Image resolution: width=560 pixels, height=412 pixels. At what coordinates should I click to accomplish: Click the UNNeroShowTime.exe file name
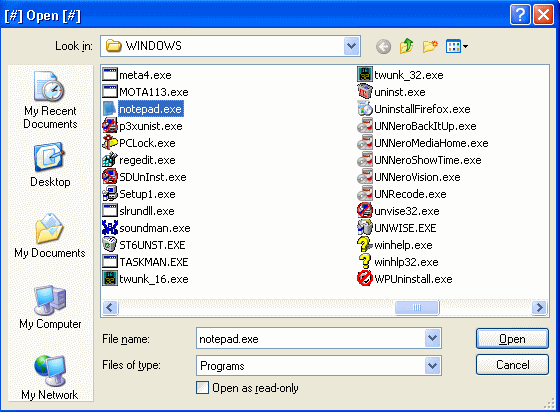[x=428, y=160]
